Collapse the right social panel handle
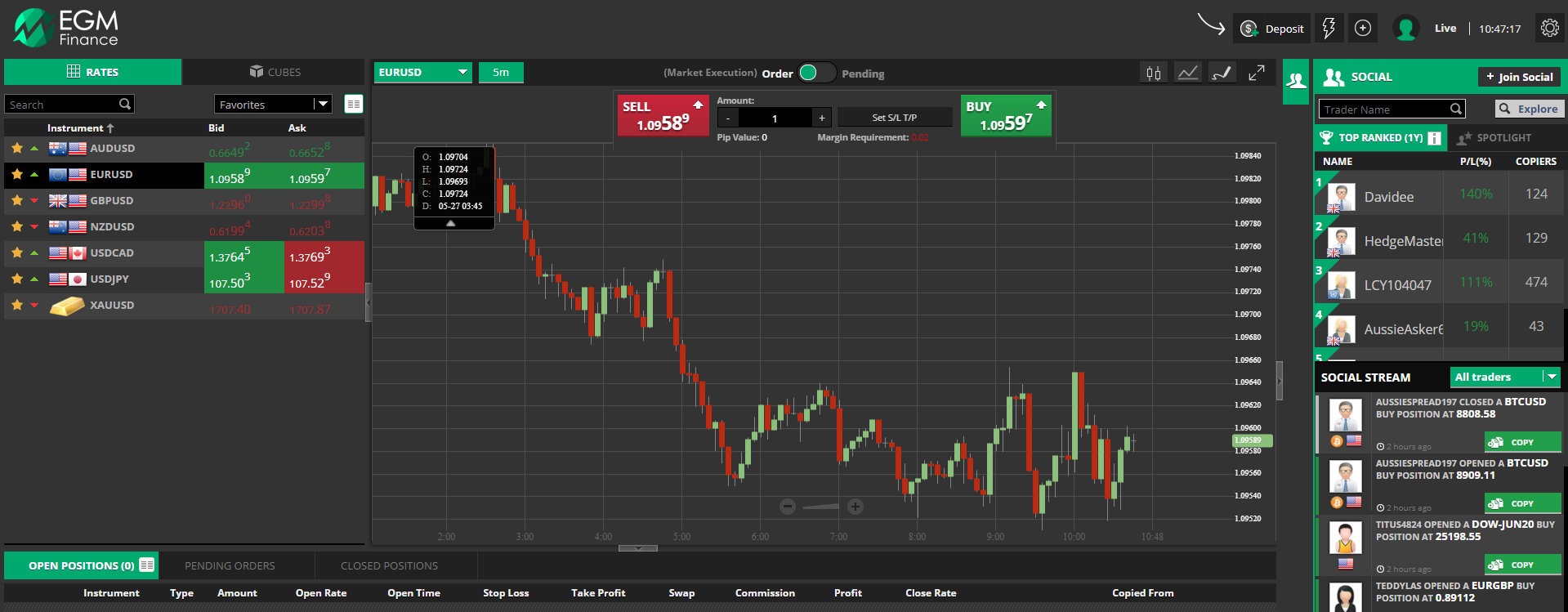Image resolution: width=1568 pixels, height=612 pixels. 1280,381
